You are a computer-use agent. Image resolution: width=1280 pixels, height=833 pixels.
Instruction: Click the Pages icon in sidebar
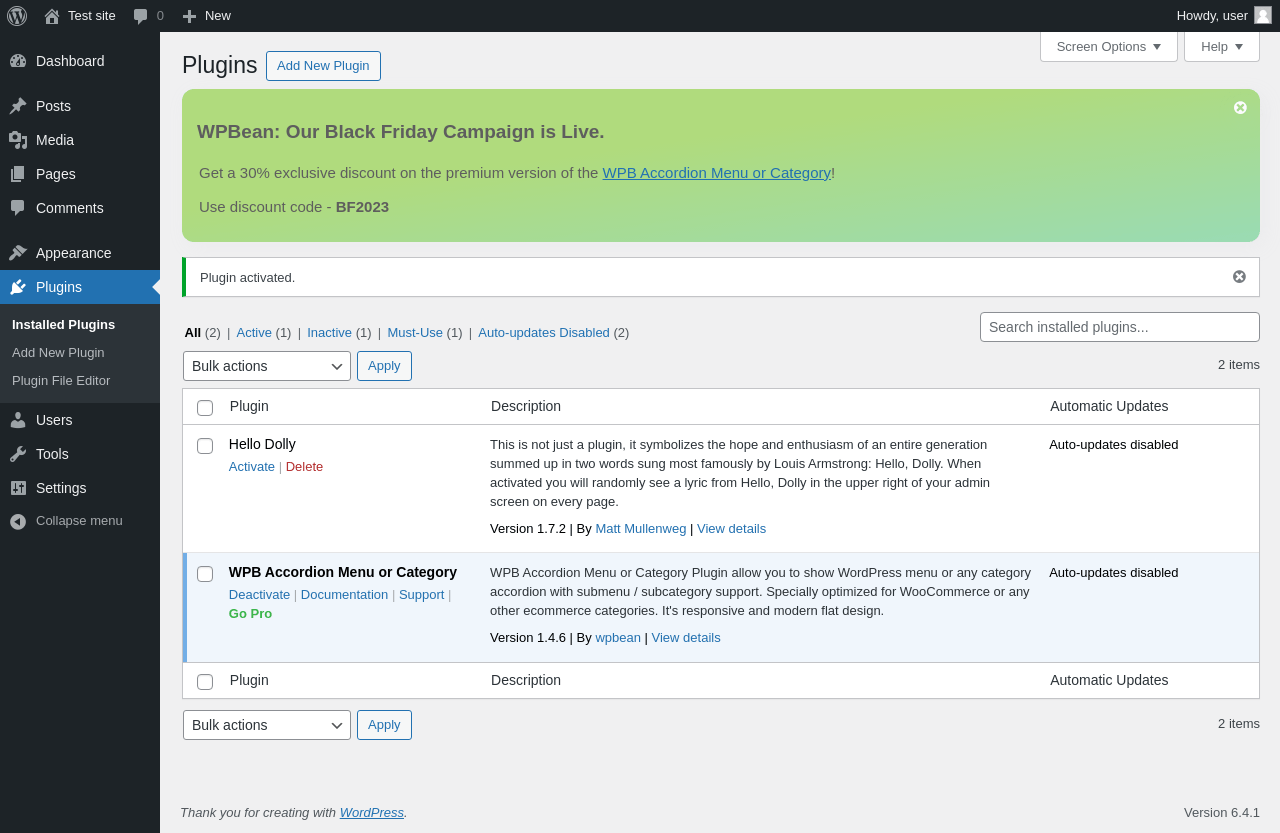coord(18,174)
